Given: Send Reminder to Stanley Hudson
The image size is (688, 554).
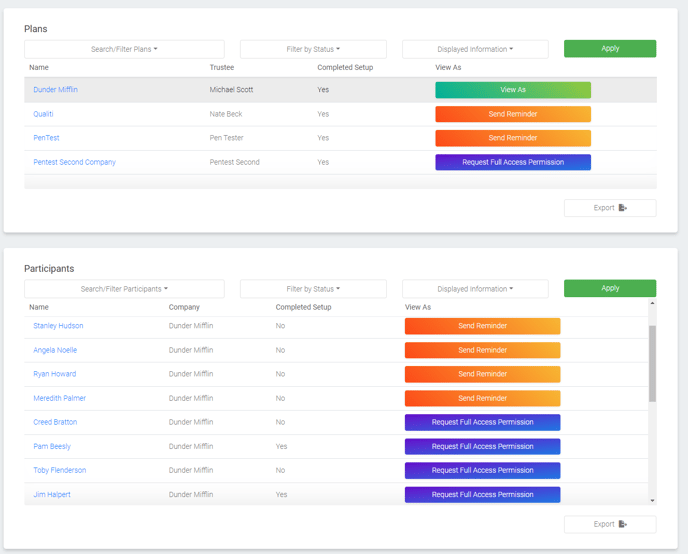Looking at the screenshot, I should click(482, 326).
